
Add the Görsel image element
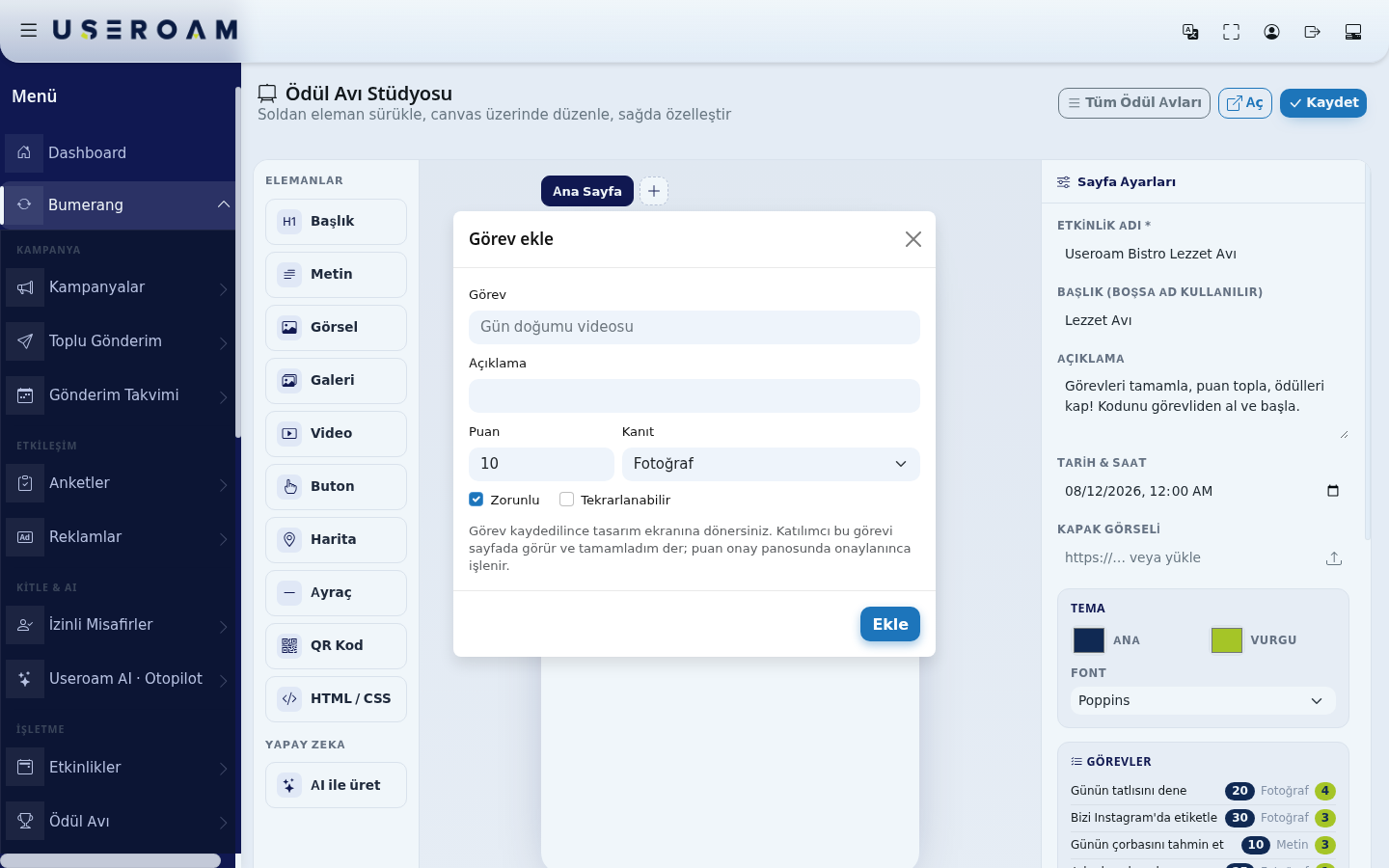[336, 328]
